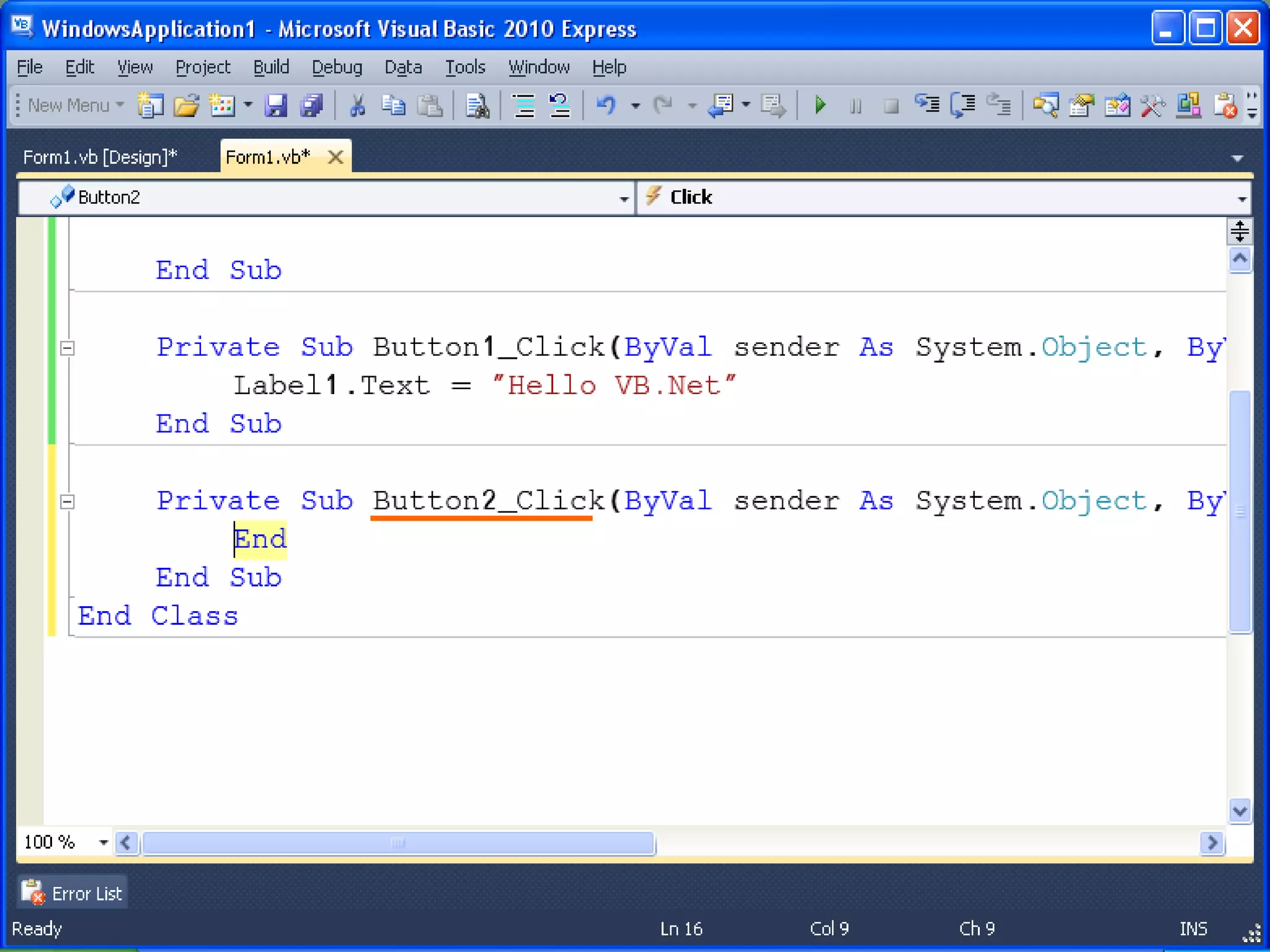Click the Comment out selected lines icon

[524, 105]
